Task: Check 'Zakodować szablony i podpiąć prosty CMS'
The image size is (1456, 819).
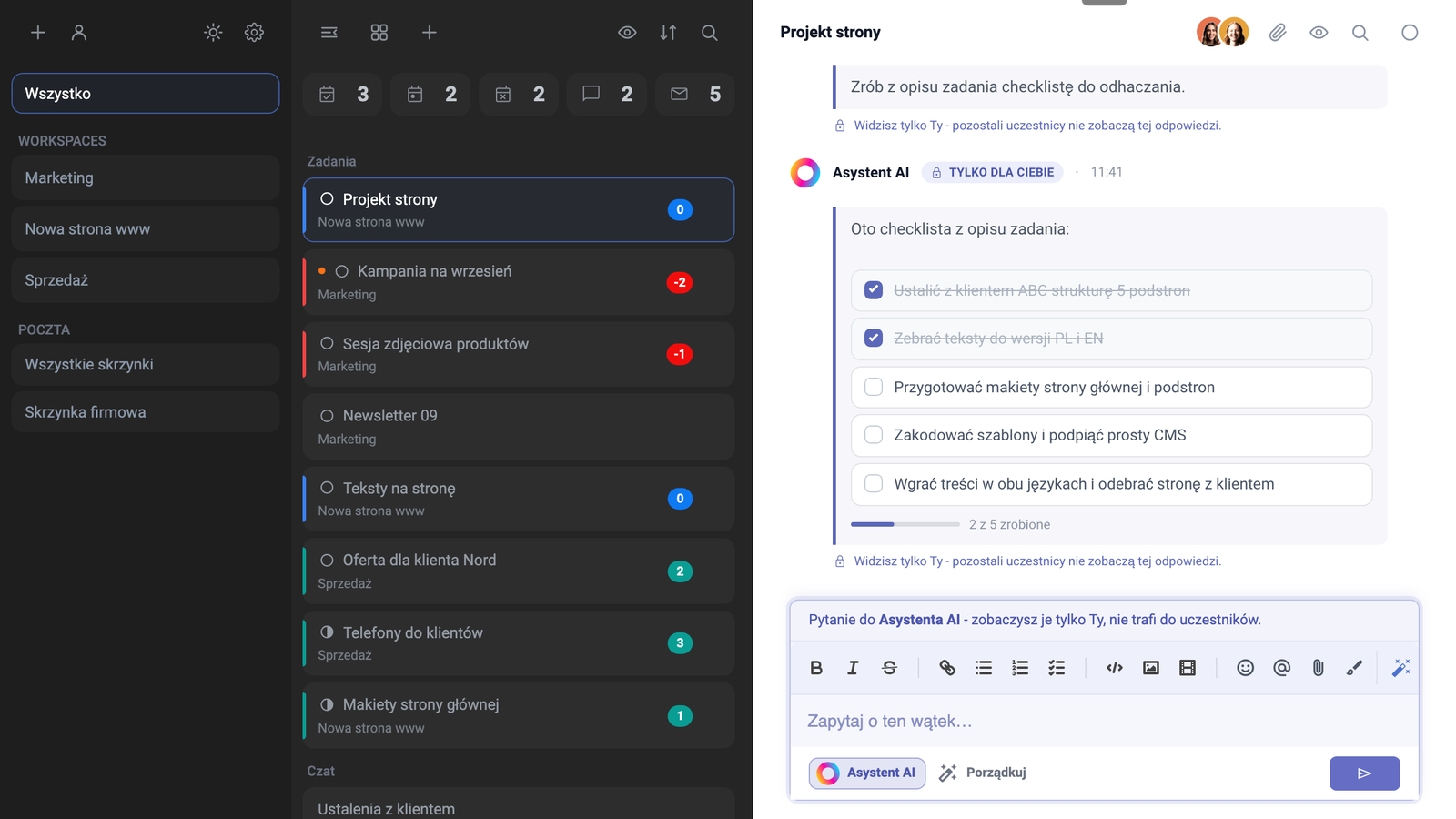Action: (874, 435)
